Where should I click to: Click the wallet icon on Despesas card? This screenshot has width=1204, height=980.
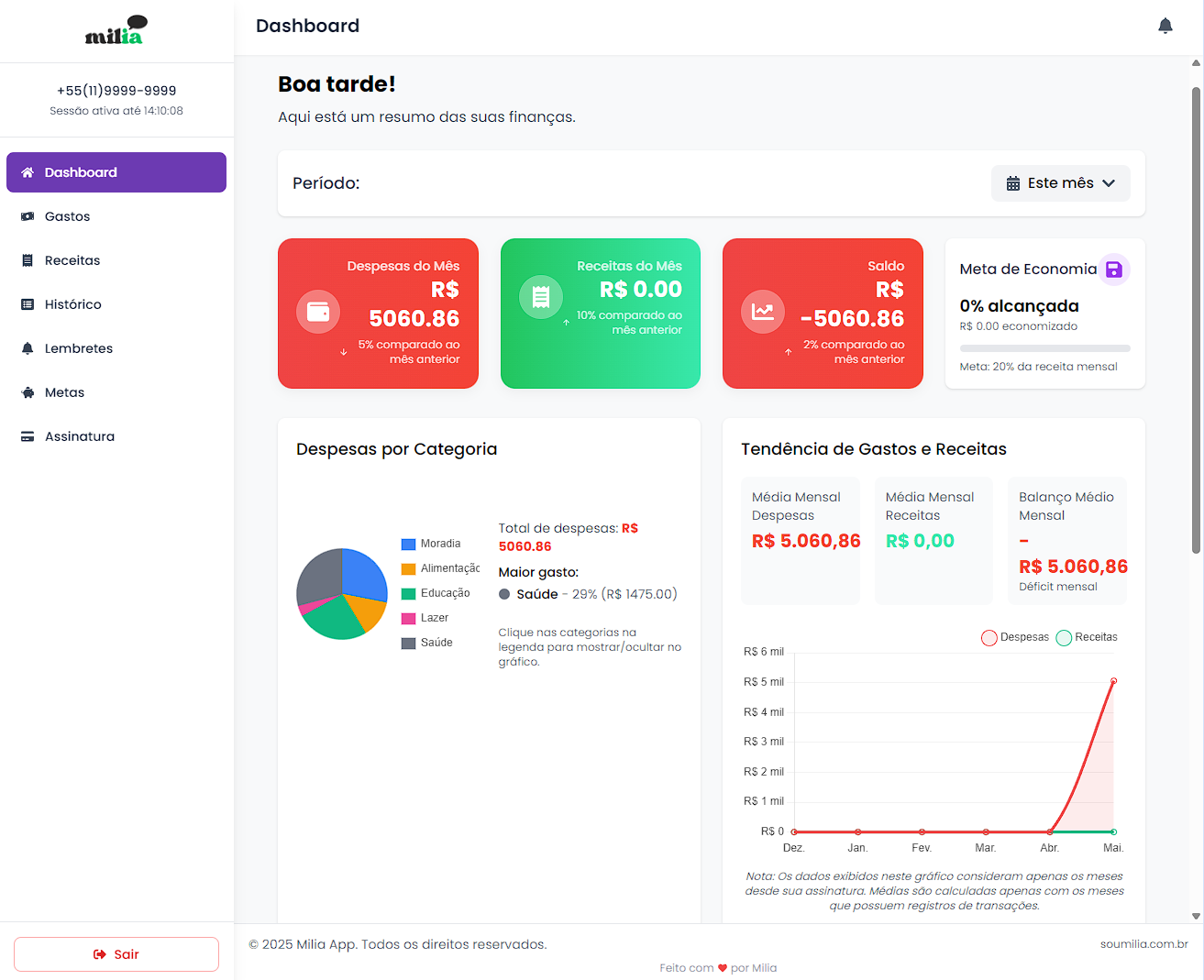pos(317,311)
